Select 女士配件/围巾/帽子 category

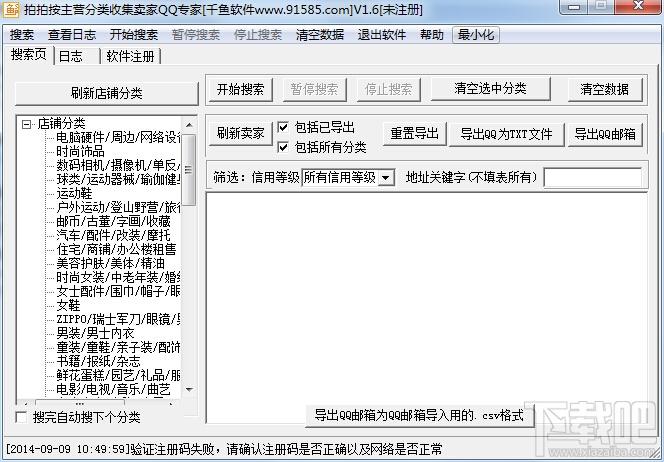click(118, 291)
